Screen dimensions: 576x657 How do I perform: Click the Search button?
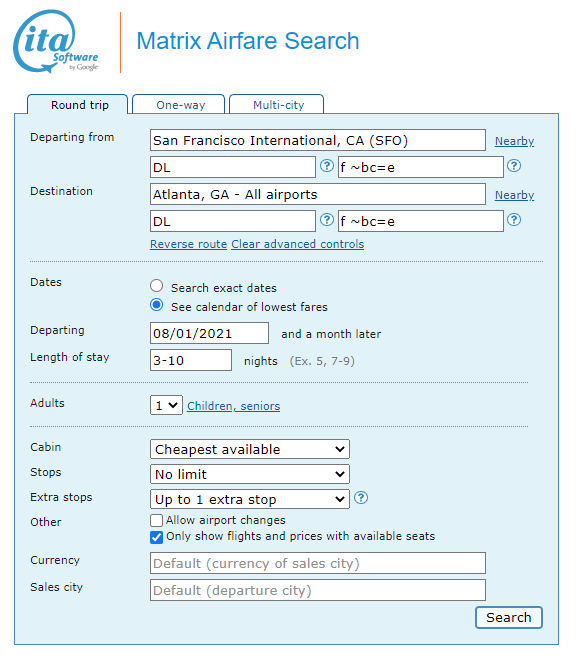(509, 617)
